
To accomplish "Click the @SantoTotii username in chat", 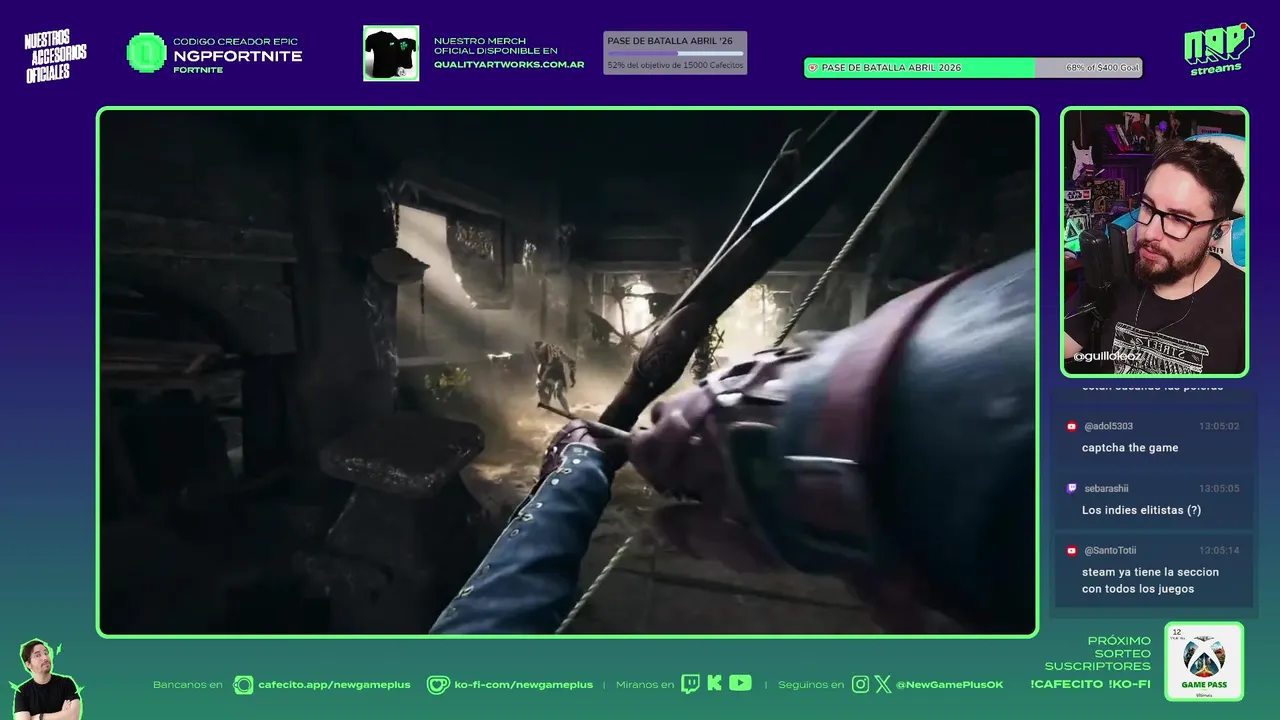I will [1110, 550].
